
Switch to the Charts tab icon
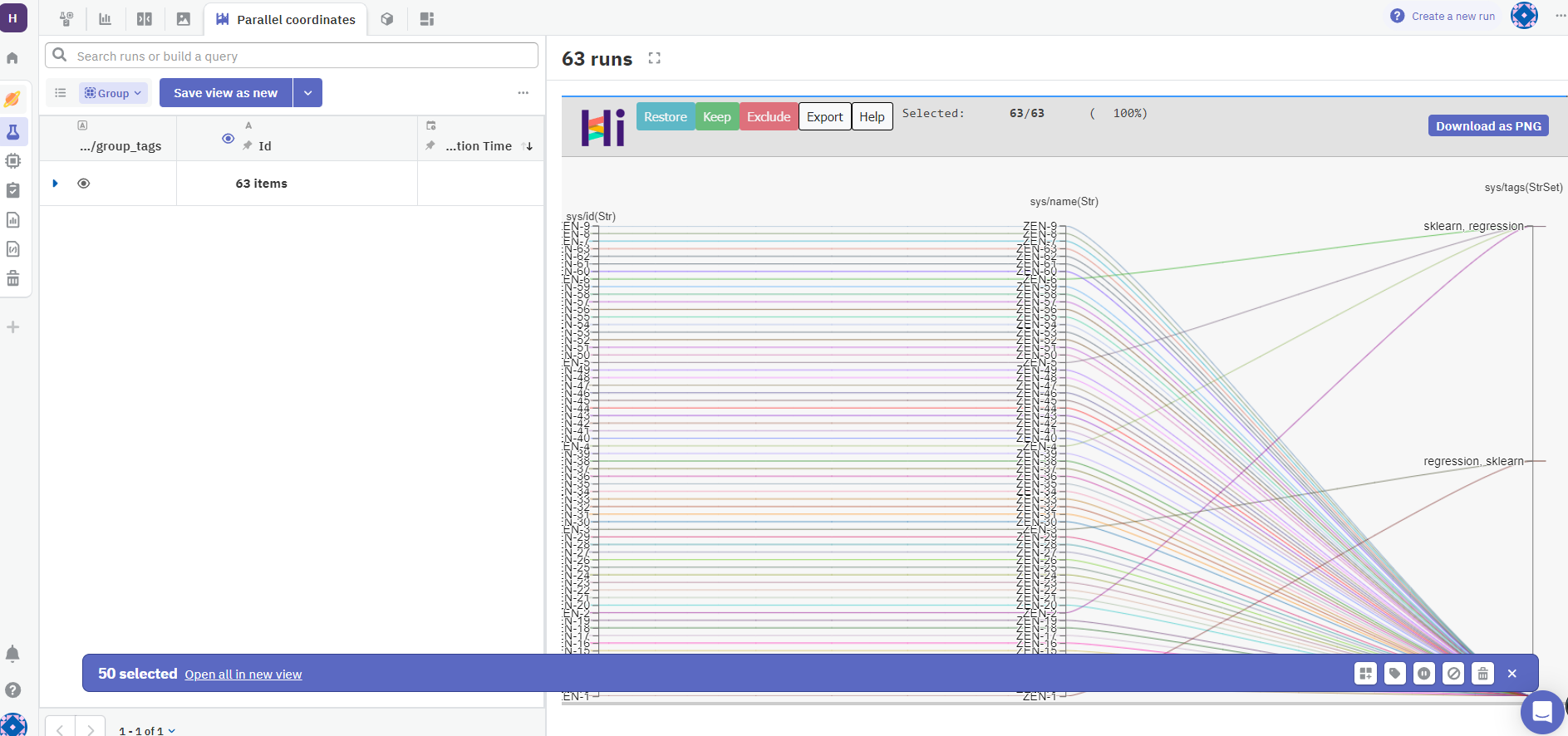(x=106, y=19)
